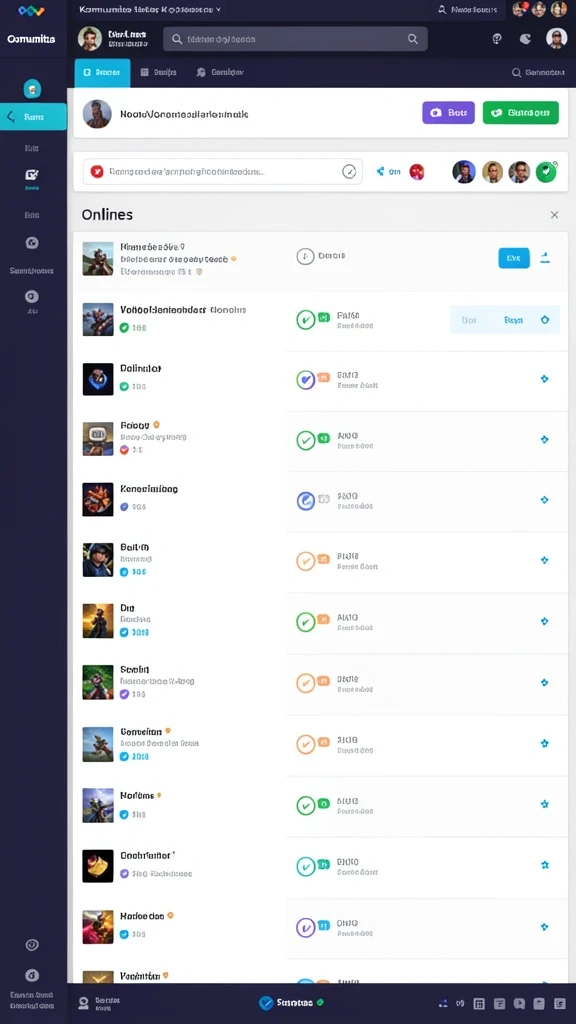The image size is (576, 1024).
Task: Toggle blue circle on Kenosimibog row
Action: [305, 501]
